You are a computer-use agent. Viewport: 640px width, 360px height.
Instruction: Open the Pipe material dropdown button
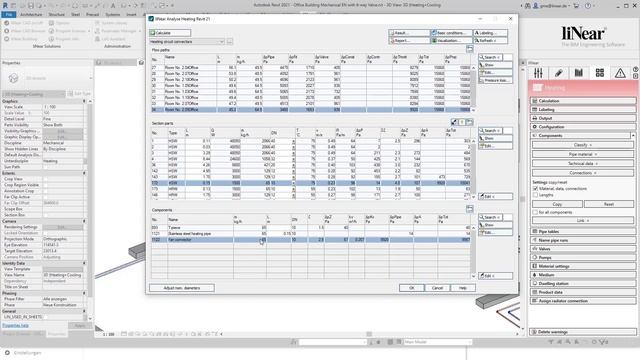pyautogui.click(x=583, y=154)
